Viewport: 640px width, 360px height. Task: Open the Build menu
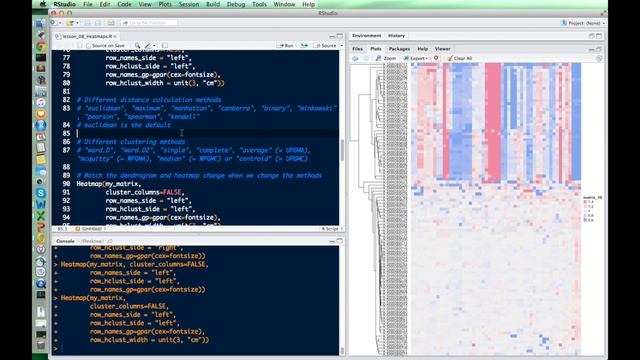213,4
